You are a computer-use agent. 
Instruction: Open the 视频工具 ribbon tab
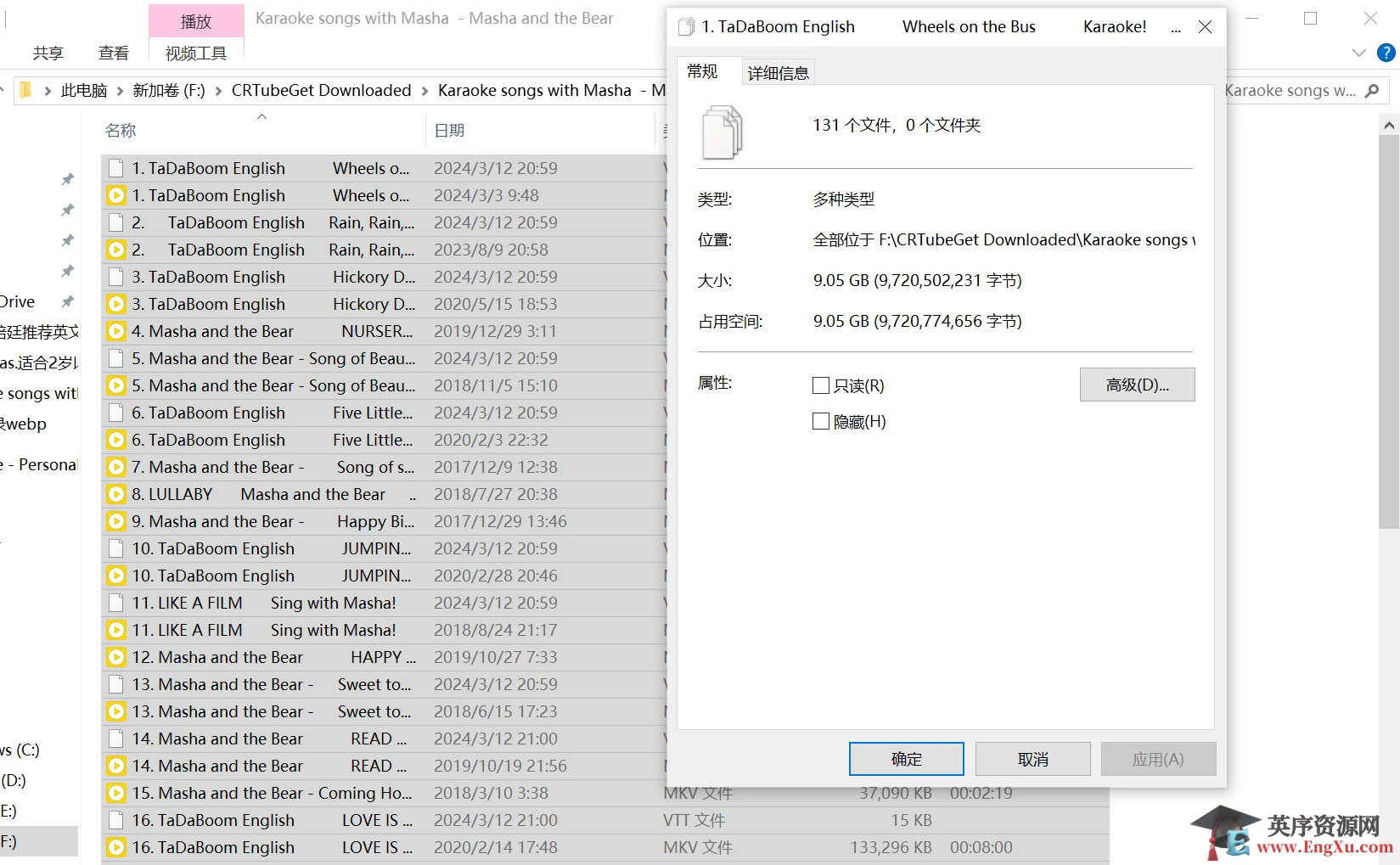[x=196, y=53]
